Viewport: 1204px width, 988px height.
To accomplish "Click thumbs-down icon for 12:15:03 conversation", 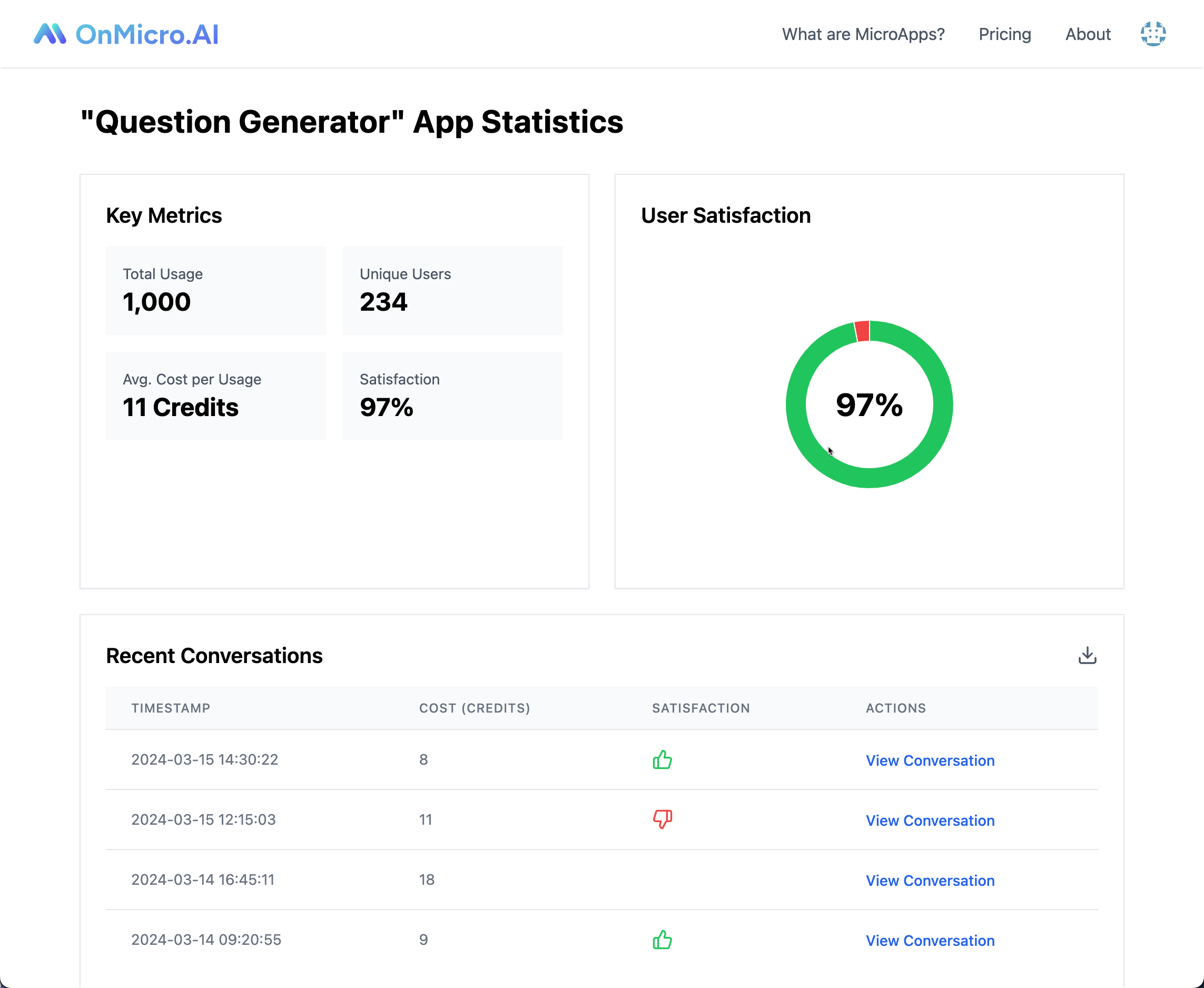I will coord(663,819).
